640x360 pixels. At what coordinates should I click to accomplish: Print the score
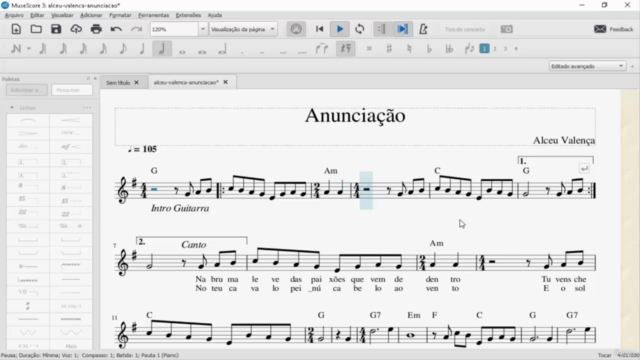pos(96,29)
